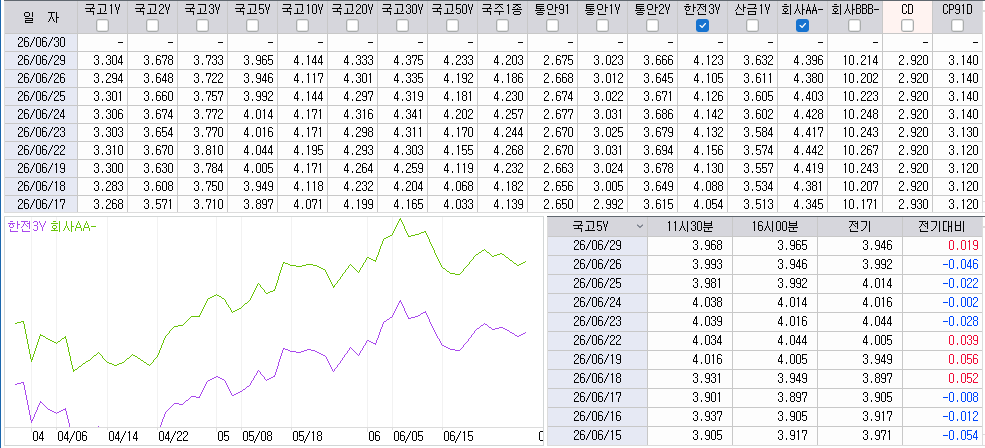Click the 06/05 chart axis label
The height and width of the screenshot is (448, 985).
(x=408, y=436)
